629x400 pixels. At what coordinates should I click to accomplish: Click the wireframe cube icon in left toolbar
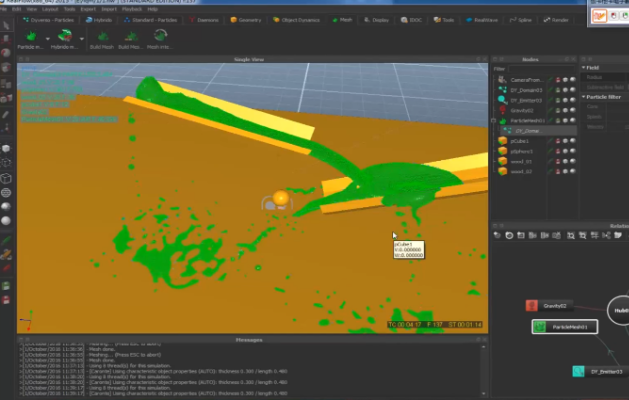pyautogui.click(x=6, y=178)
